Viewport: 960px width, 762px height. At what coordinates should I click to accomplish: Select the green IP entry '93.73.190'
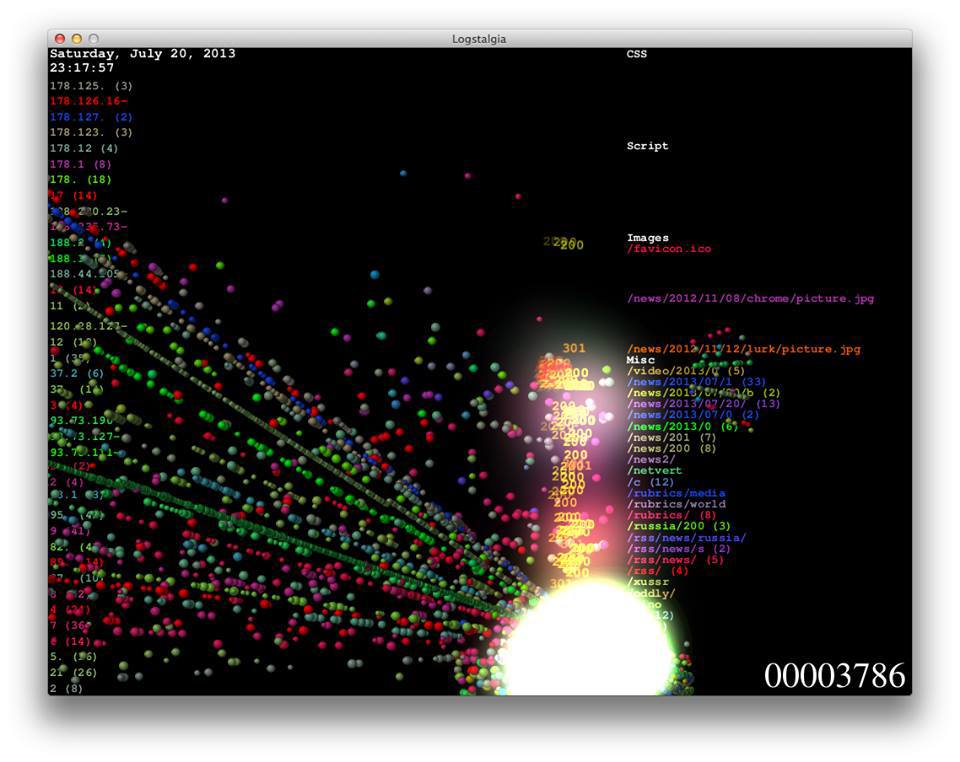(81, 420)
